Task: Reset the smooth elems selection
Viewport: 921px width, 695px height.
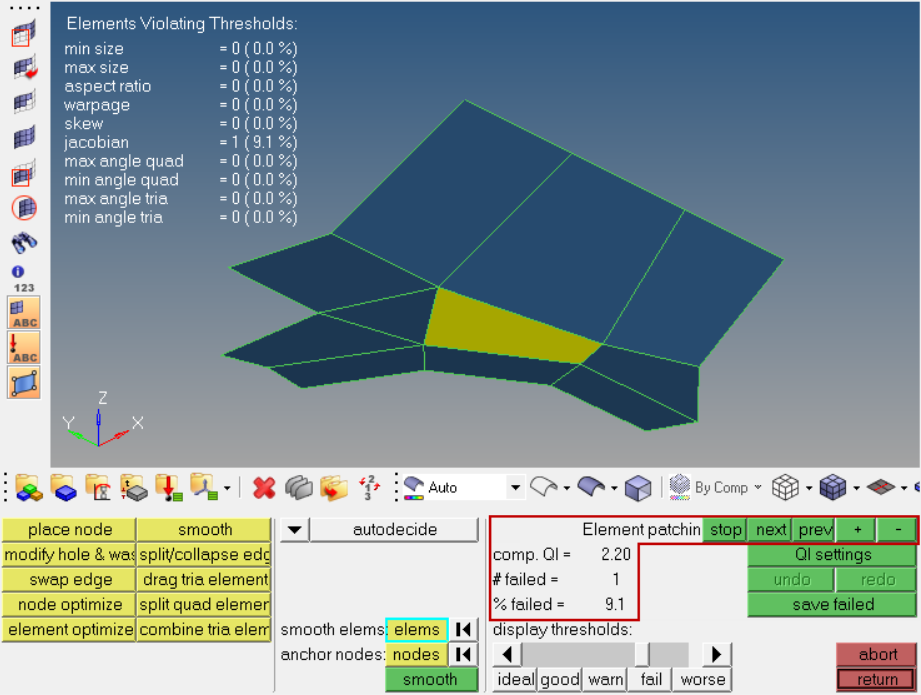Action: point(463,630)
